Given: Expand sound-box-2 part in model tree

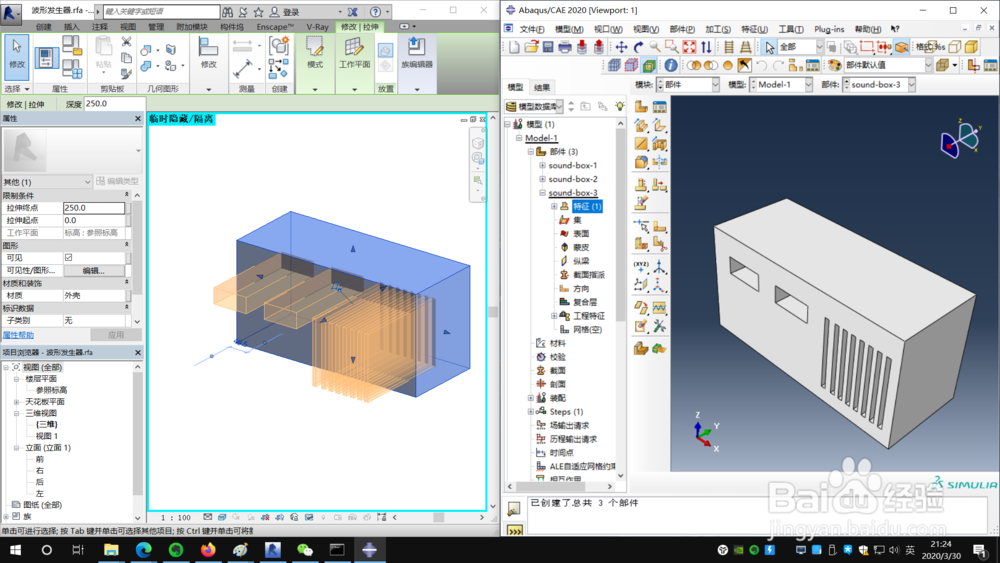Looking at the screenshot, I should click(543, 179).
